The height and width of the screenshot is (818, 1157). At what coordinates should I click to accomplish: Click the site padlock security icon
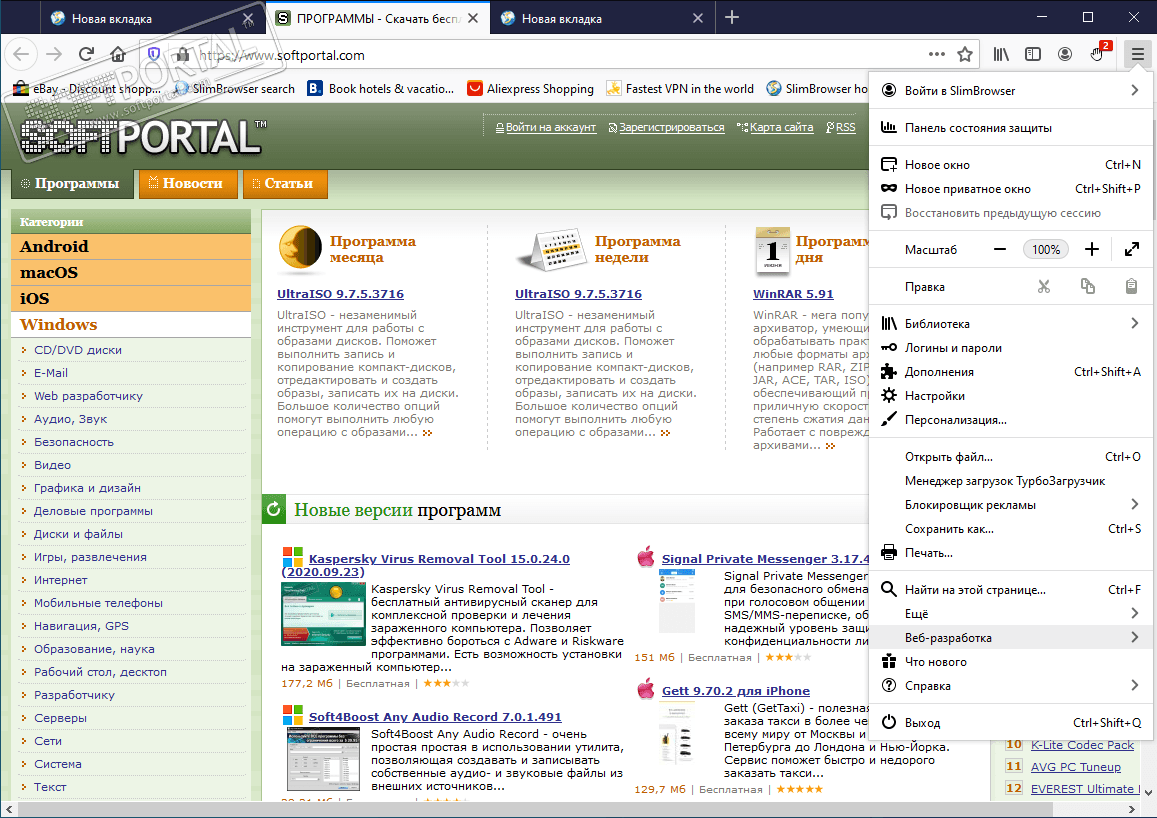point(182,55)
